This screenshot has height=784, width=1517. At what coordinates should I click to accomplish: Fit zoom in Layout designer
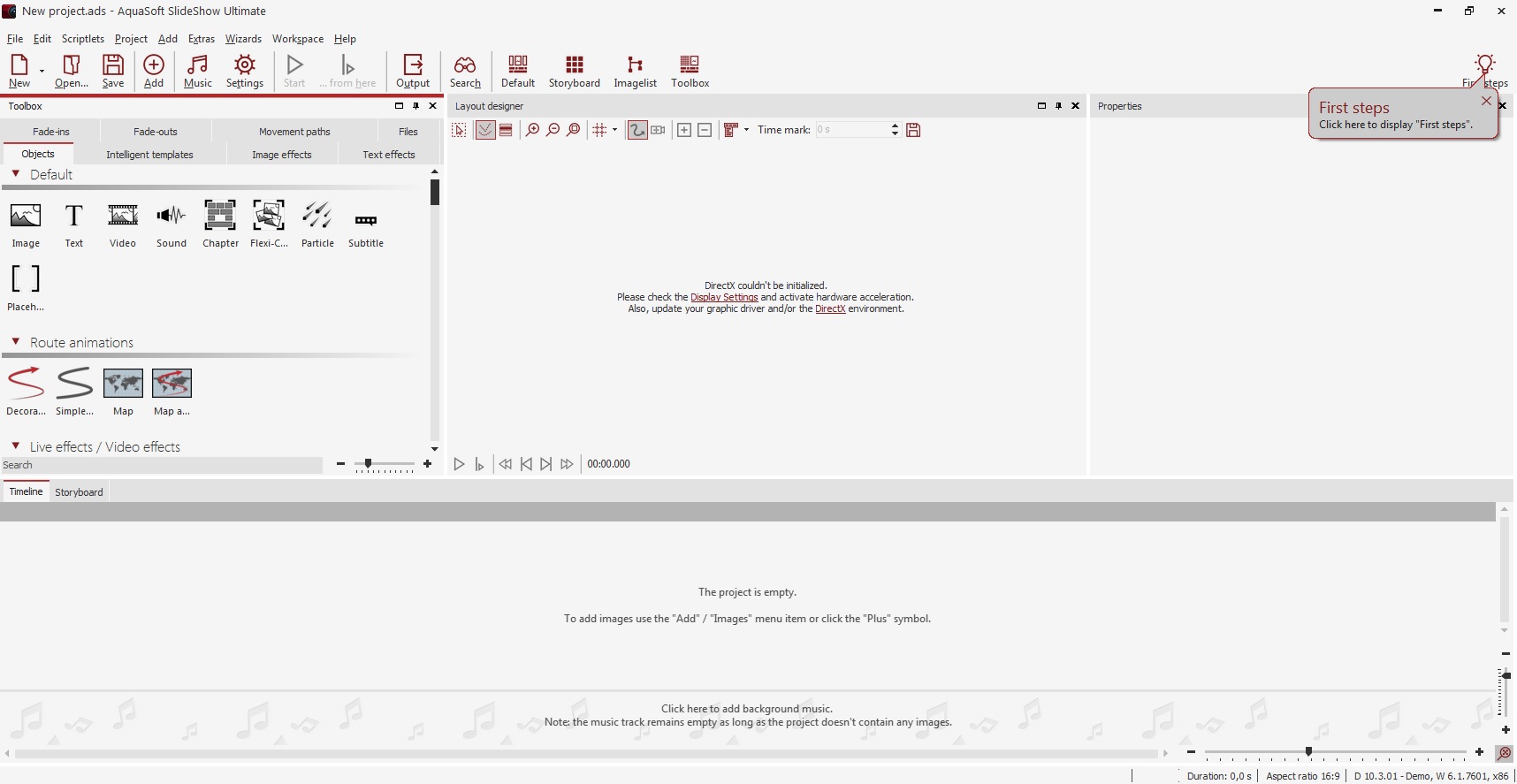click(574, 130)
